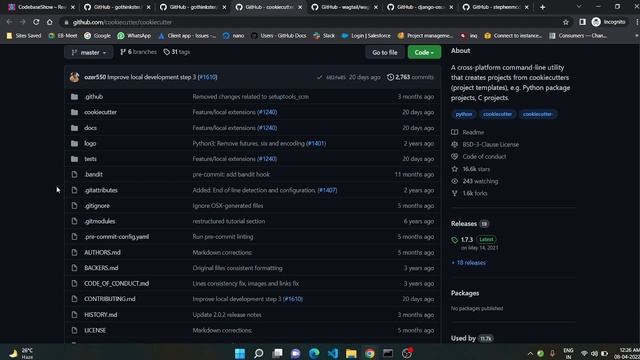Open the browser tab search chevron

click(579, 7)
